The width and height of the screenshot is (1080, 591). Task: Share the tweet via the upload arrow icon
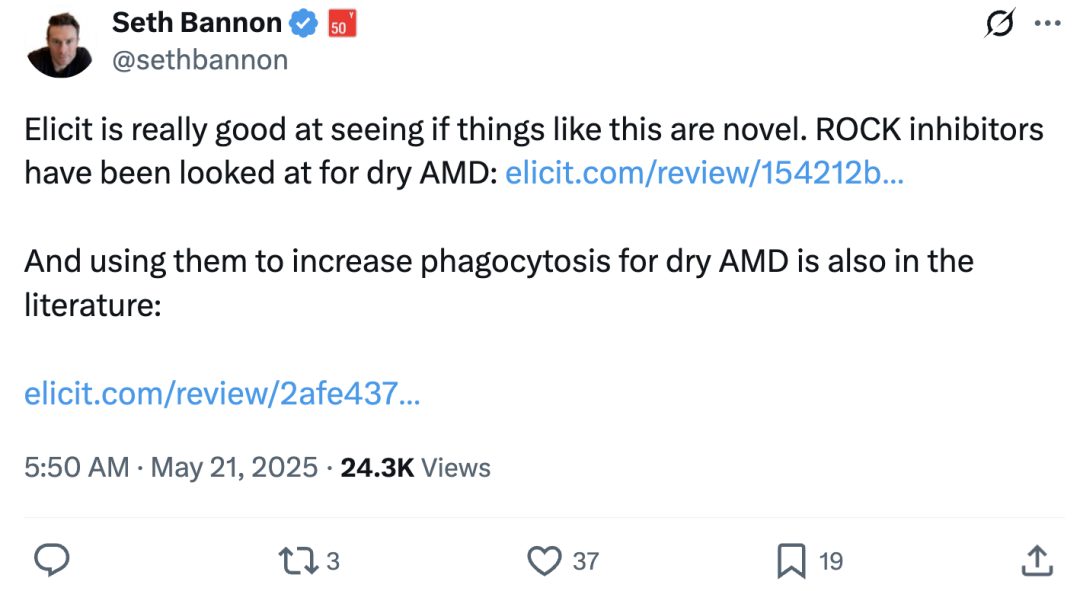click(x=1036, y=561)
